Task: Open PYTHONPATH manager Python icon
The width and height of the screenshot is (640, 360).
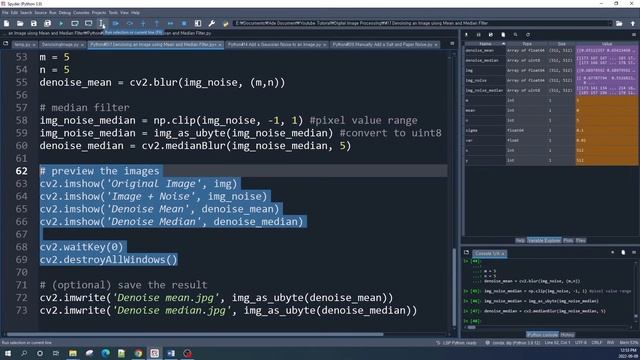Action: pyautogui.click(x=225, y=24)
